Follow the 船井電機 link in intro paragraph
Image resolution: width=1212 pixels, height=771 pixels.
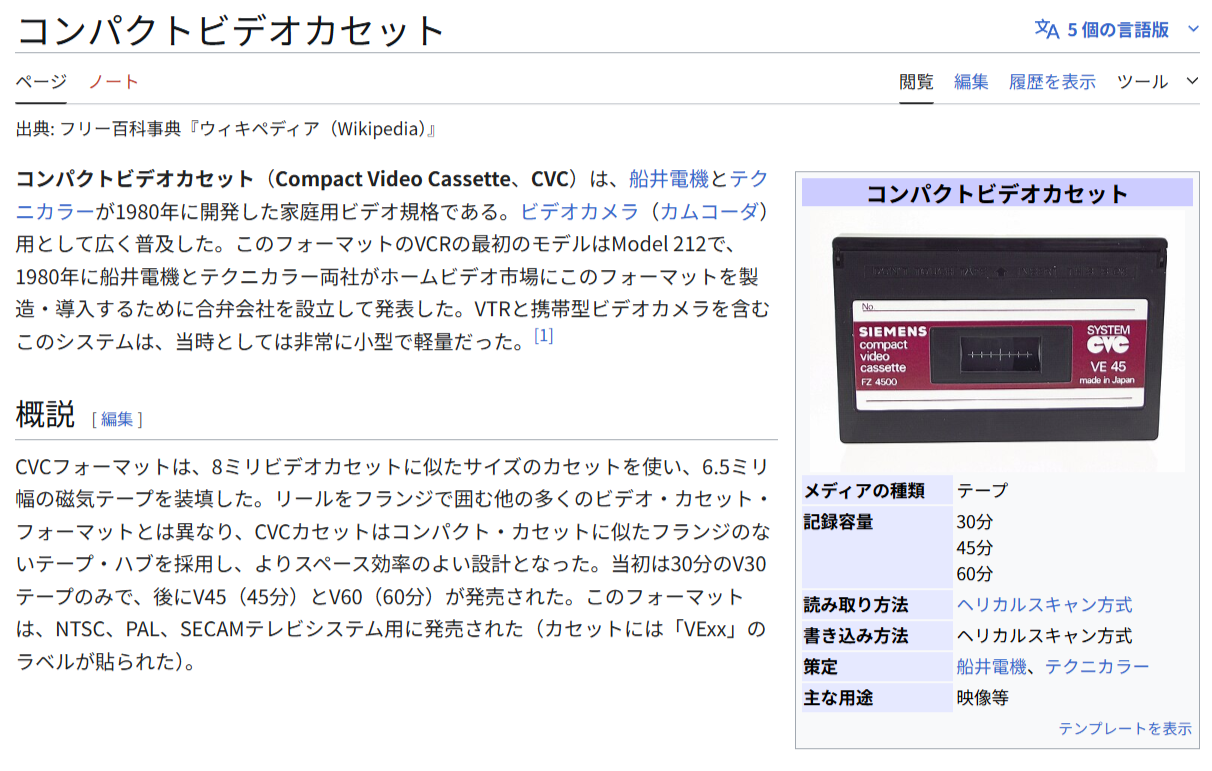pos(669,179)
